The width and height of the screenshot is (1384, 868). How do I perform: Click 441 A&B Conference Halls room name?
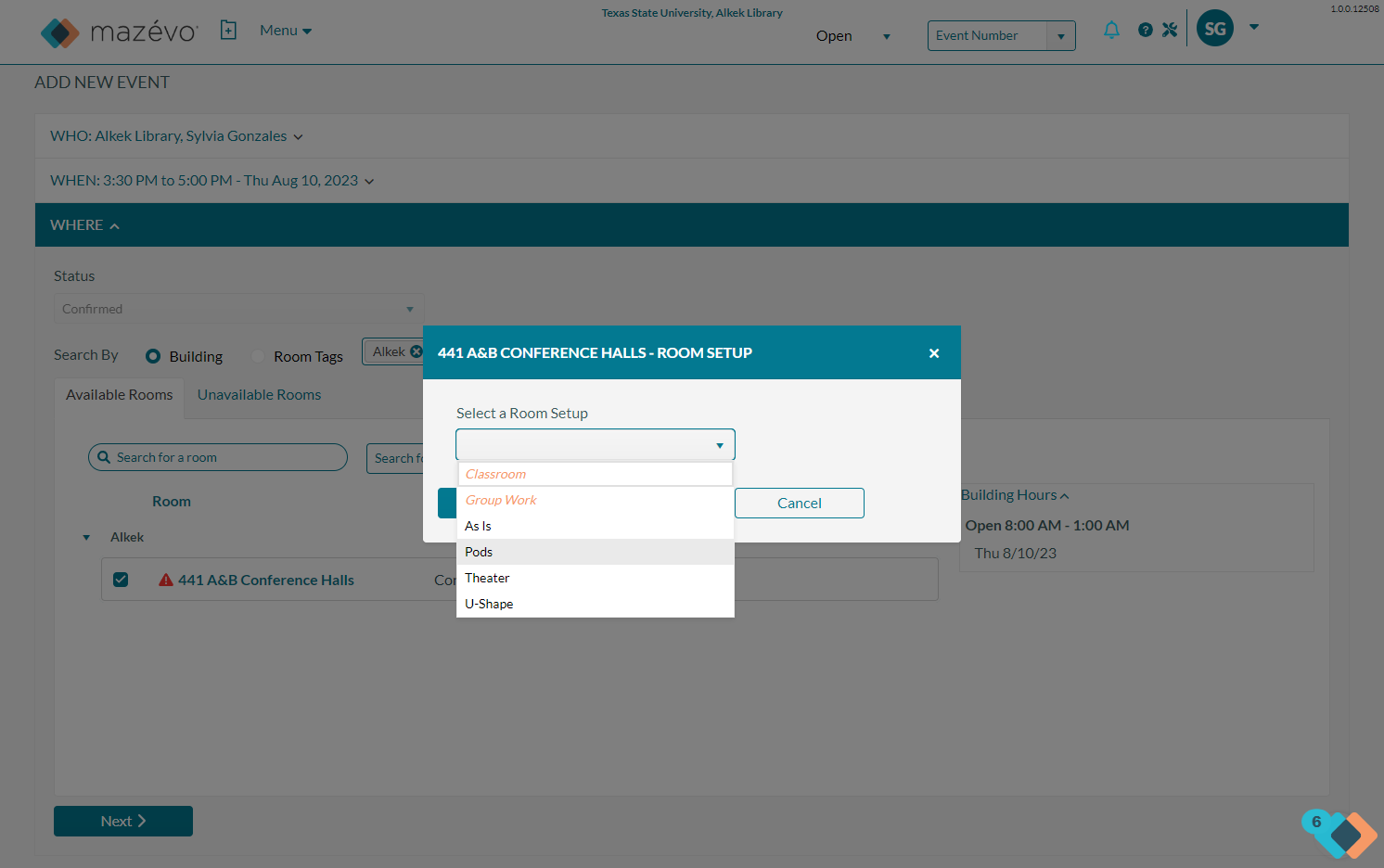[x=266, y=581]
